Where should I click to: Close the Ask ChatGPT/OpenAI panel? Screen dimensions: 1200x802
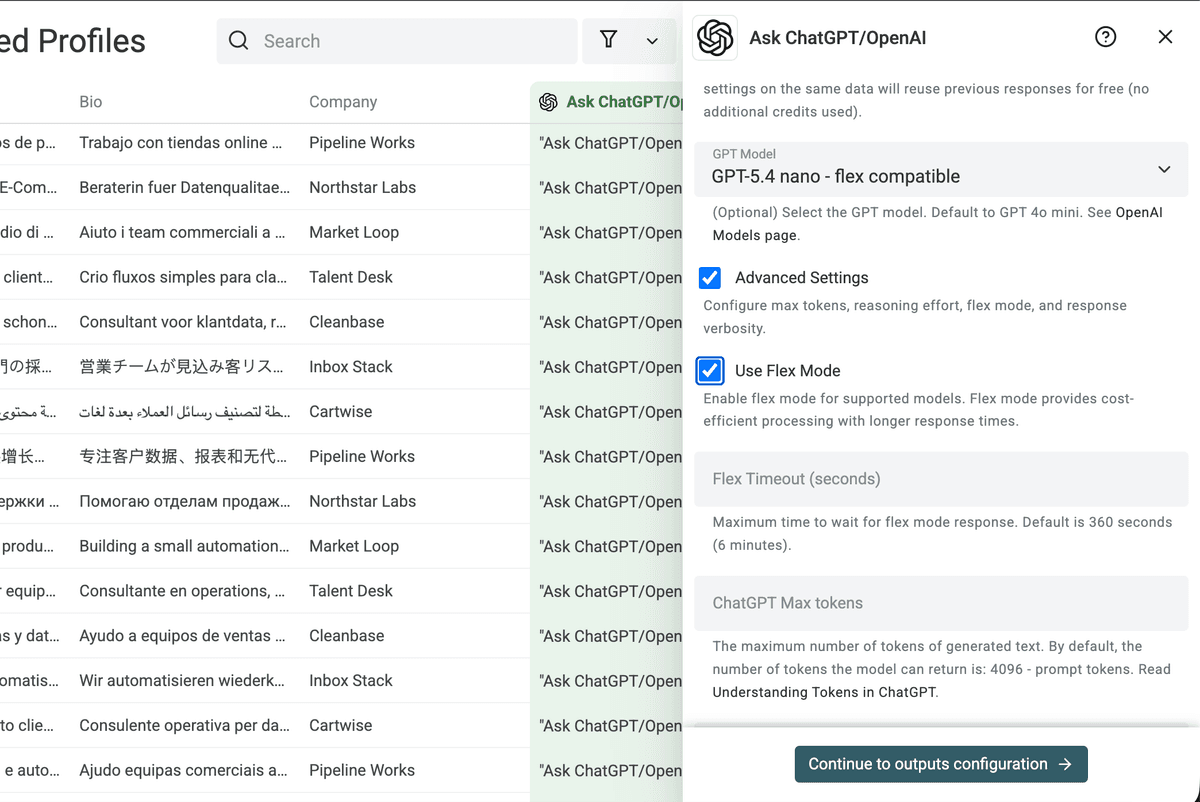[x=1165, y=37]
